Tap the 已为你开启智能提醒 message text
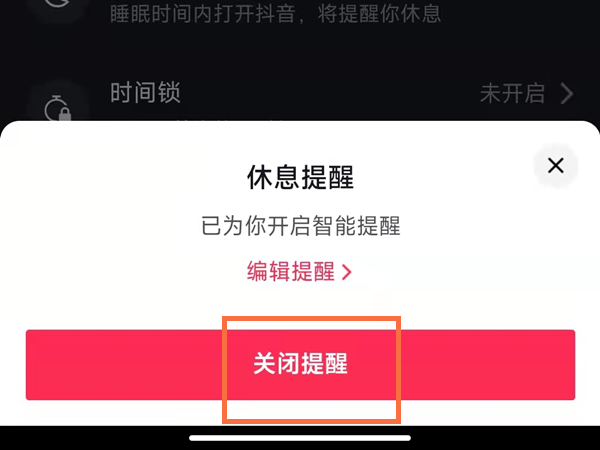 tap(301, 226)
